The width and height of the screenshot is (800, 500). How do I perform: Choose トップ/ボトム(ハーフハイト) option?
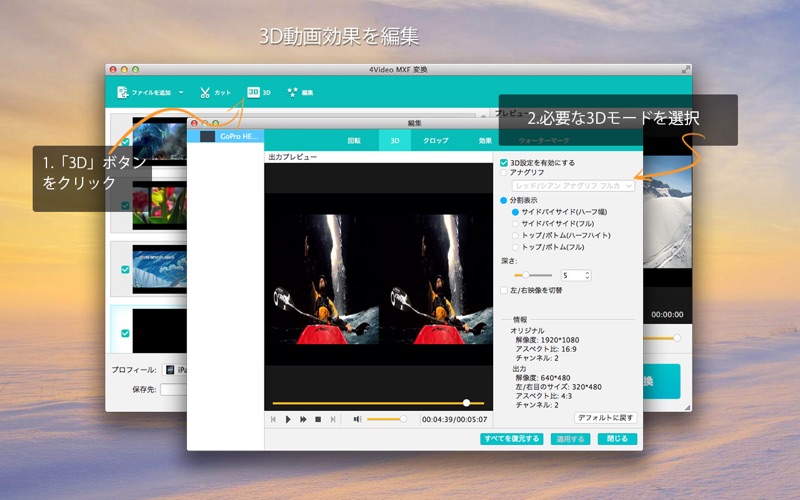tap(515, 235)
